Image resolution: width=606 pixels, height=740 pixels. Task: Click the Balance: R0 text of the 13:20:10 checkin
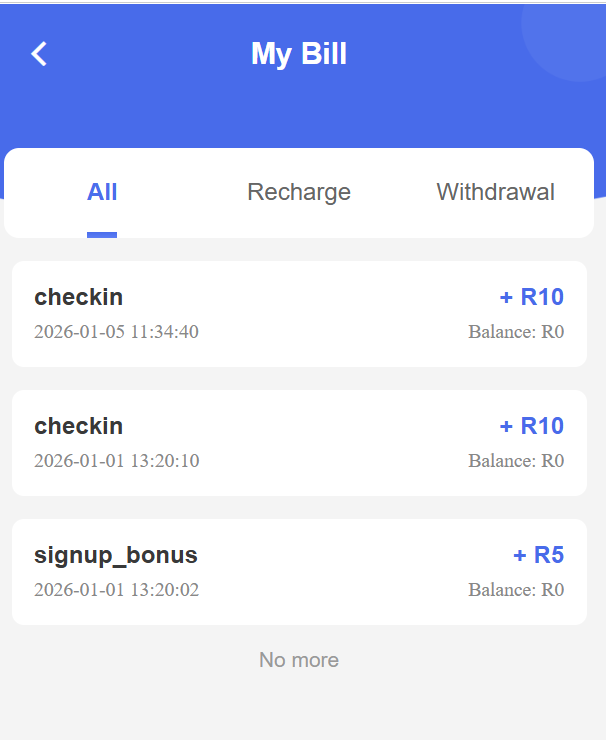(x=516, y=461)
